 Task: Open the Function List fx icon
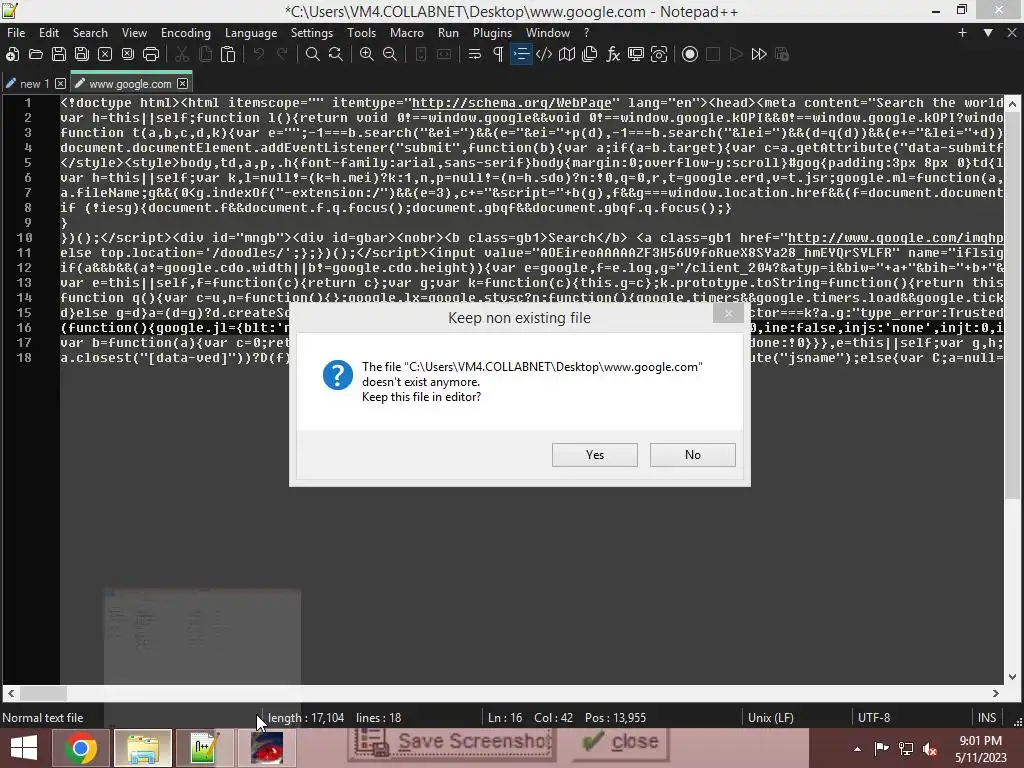click(613, 54)
